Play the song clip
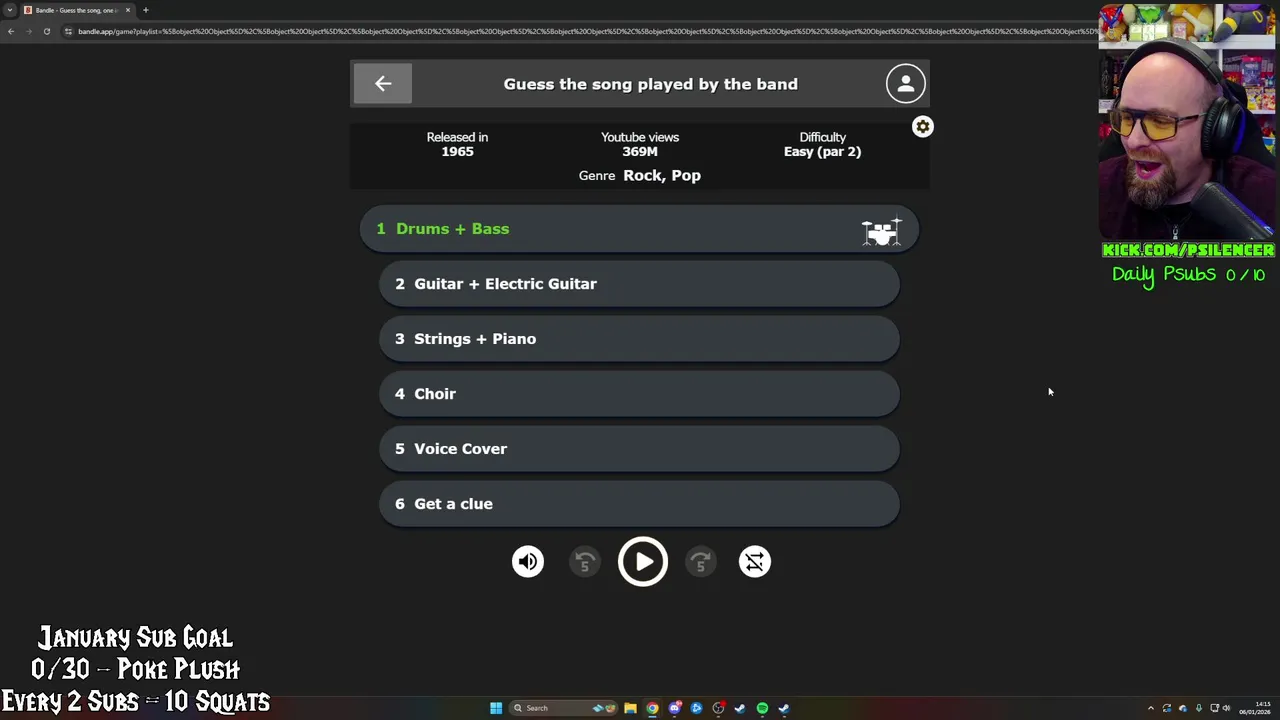 (x=642, y=561)
